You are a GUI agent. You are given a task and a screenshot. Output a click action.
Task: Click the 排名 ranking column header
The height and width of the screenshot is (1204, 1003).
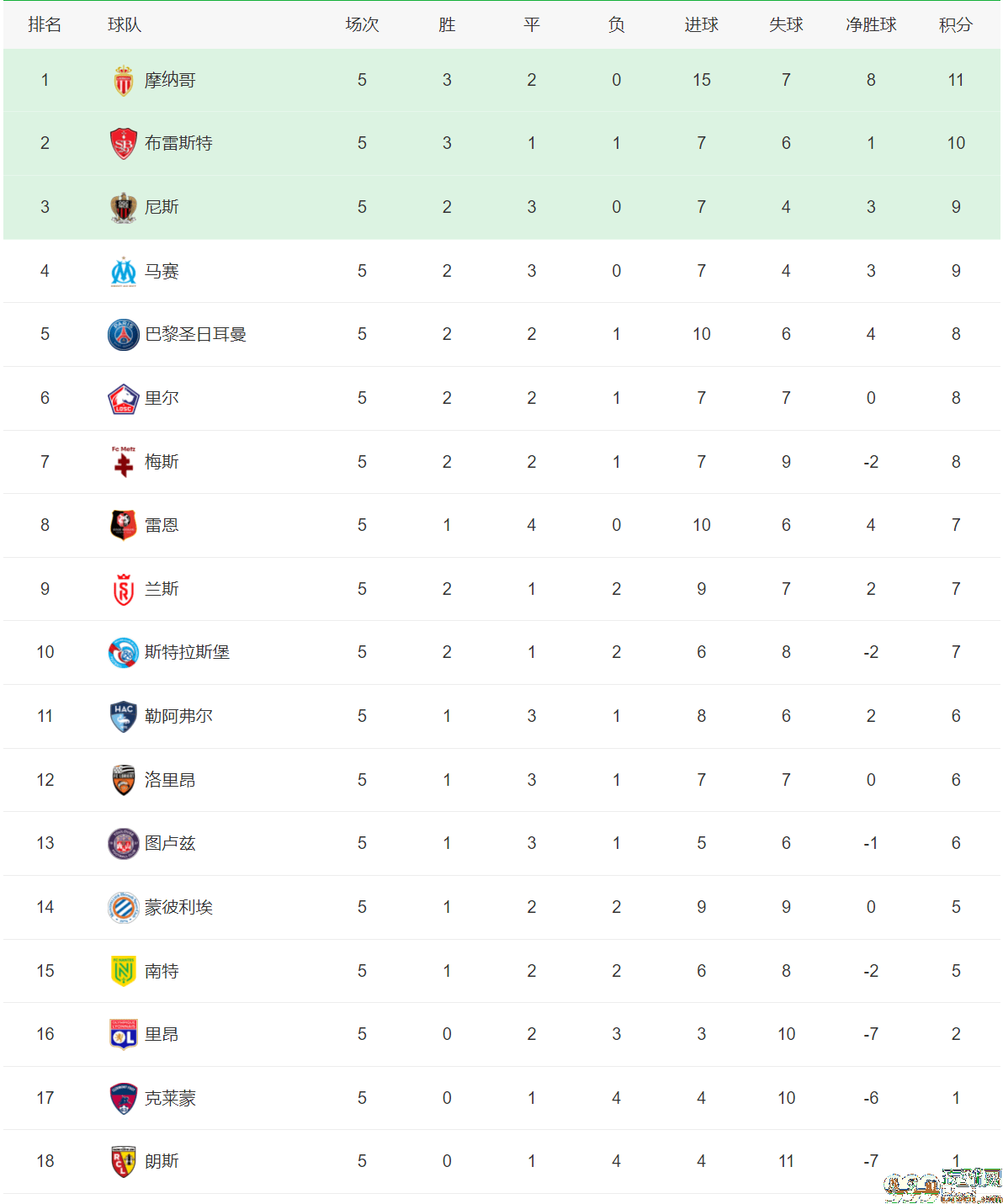pyautogui.click(x=45, y=25)
